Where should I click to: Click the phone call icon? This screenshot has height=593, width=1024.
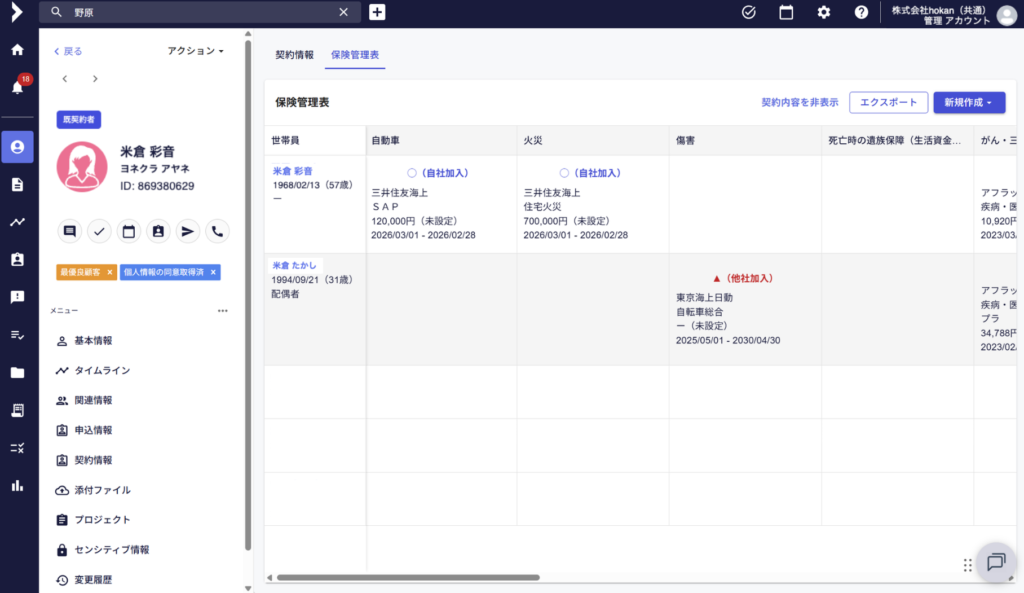pyautogui.click(x=217, y=231)
